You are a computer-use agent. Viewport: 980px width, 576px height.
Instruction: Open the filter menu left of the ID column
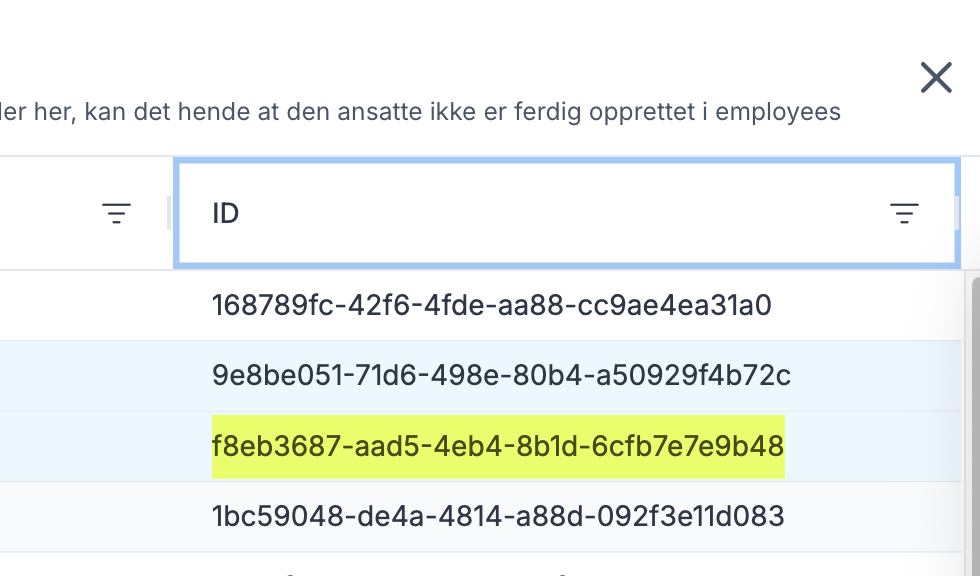(x=117, y=213)
